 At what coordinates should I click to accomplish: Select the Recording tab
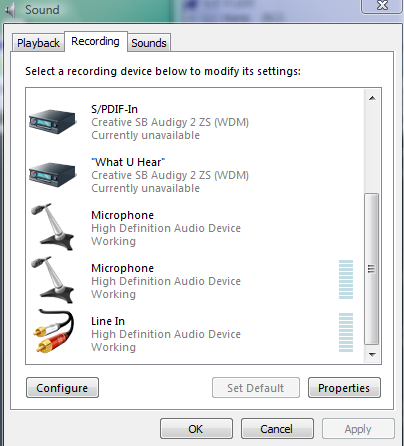96,42
